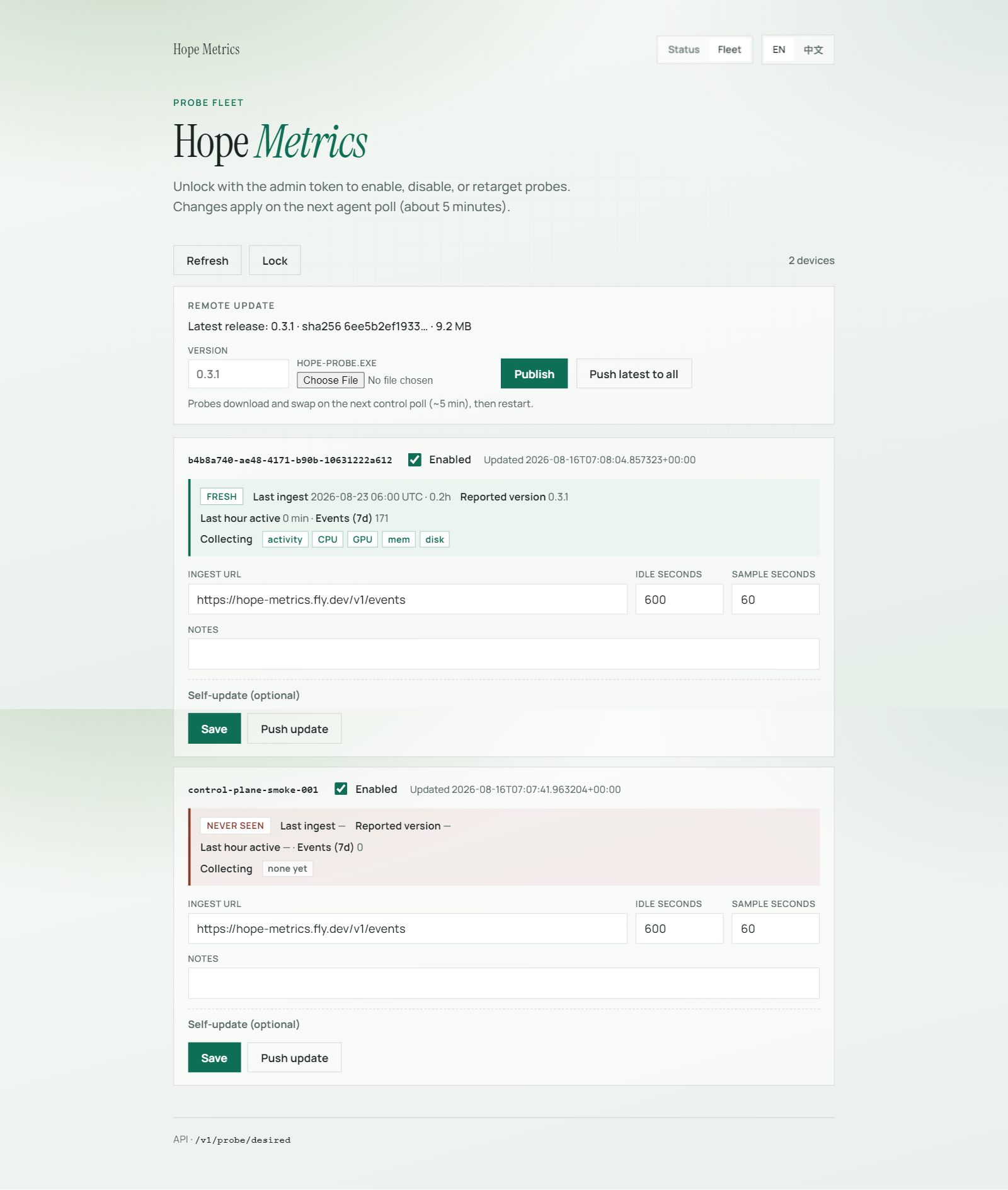
Task: Uncheck Enabled for control-plane-smoke-001
Action: (341, 789)
